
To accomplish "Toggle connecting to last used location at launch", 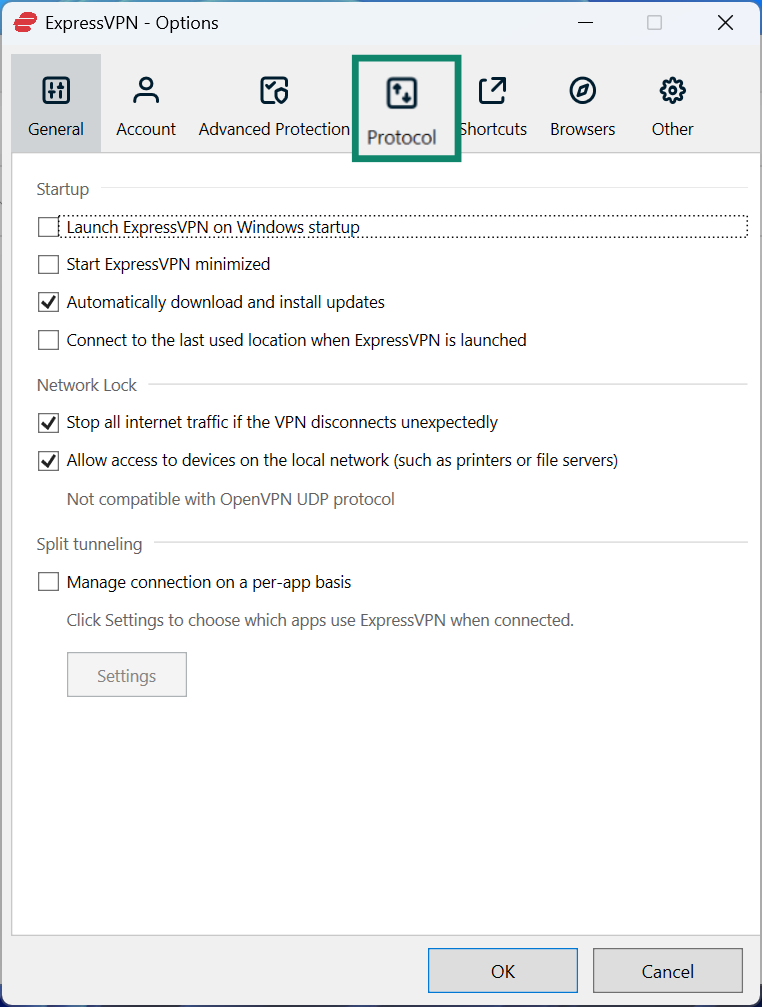I will [x=47, y=339].
